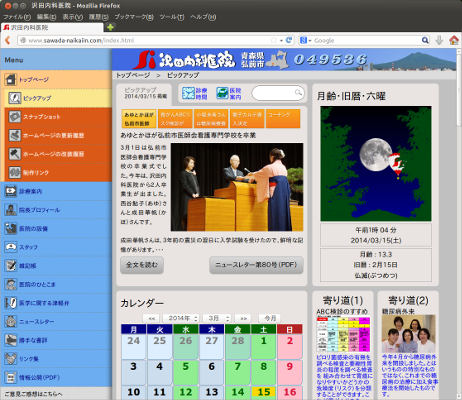Click the リンク集 handshake icon

(x=11, y=359)
